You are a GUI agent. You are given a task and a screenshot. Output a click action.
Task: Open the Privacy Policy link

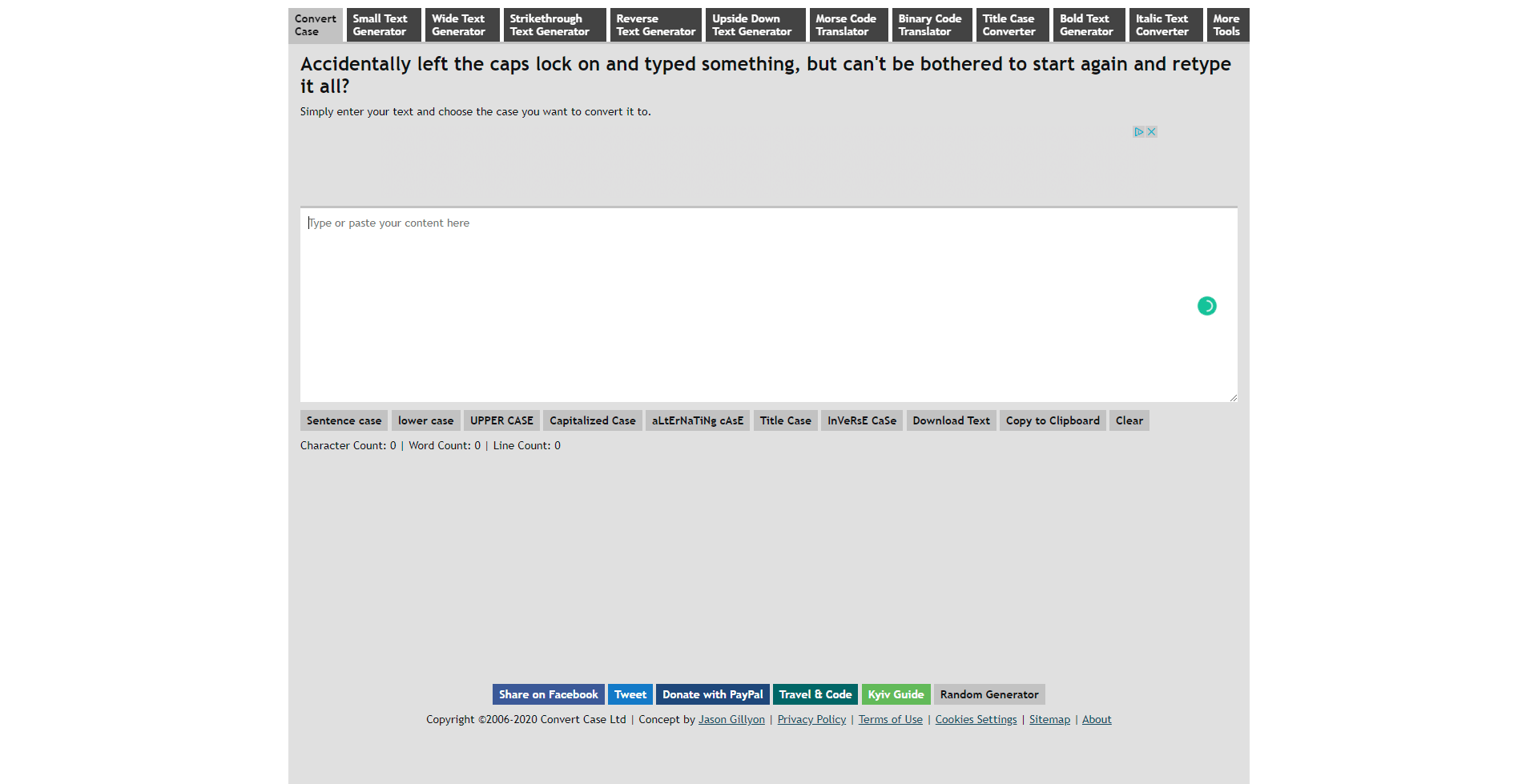[811, 720]
